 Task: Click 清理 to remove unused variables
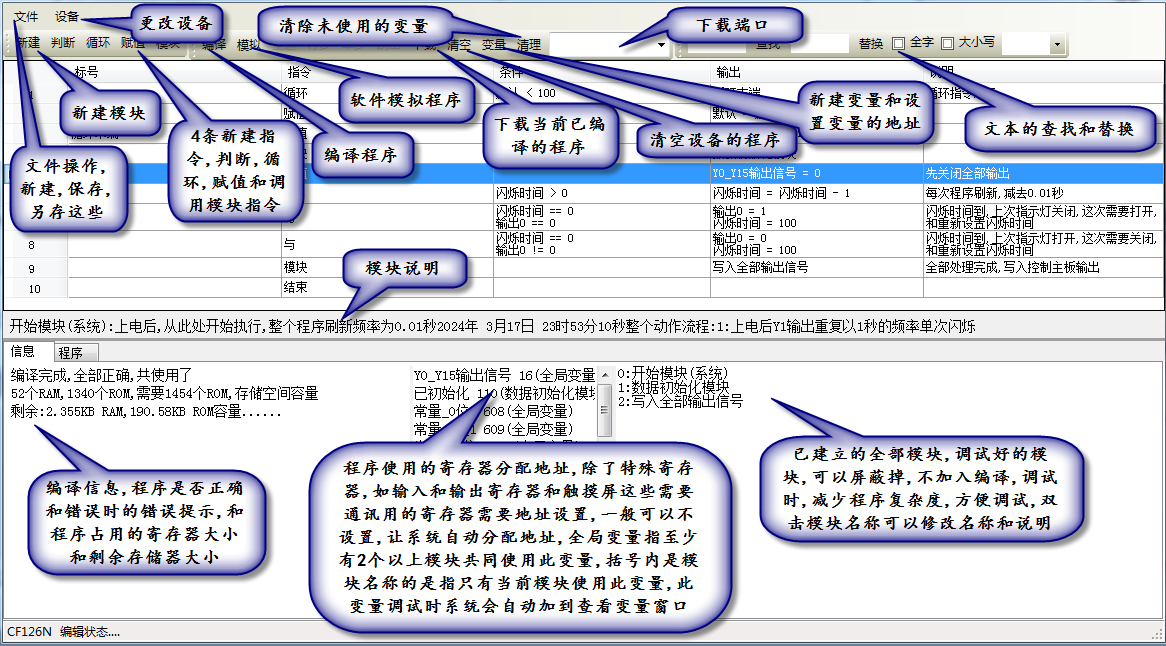pyautogui.click(x=529, y=44)
